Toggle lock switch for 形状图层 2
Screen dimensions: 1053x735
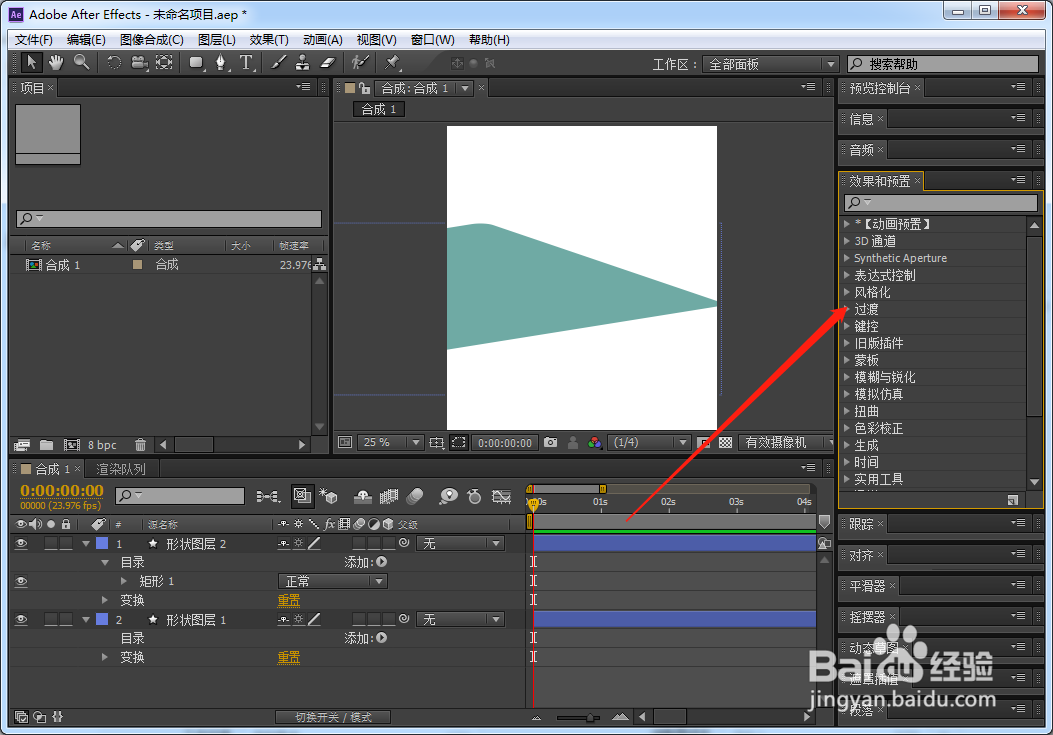pos(66,544)
